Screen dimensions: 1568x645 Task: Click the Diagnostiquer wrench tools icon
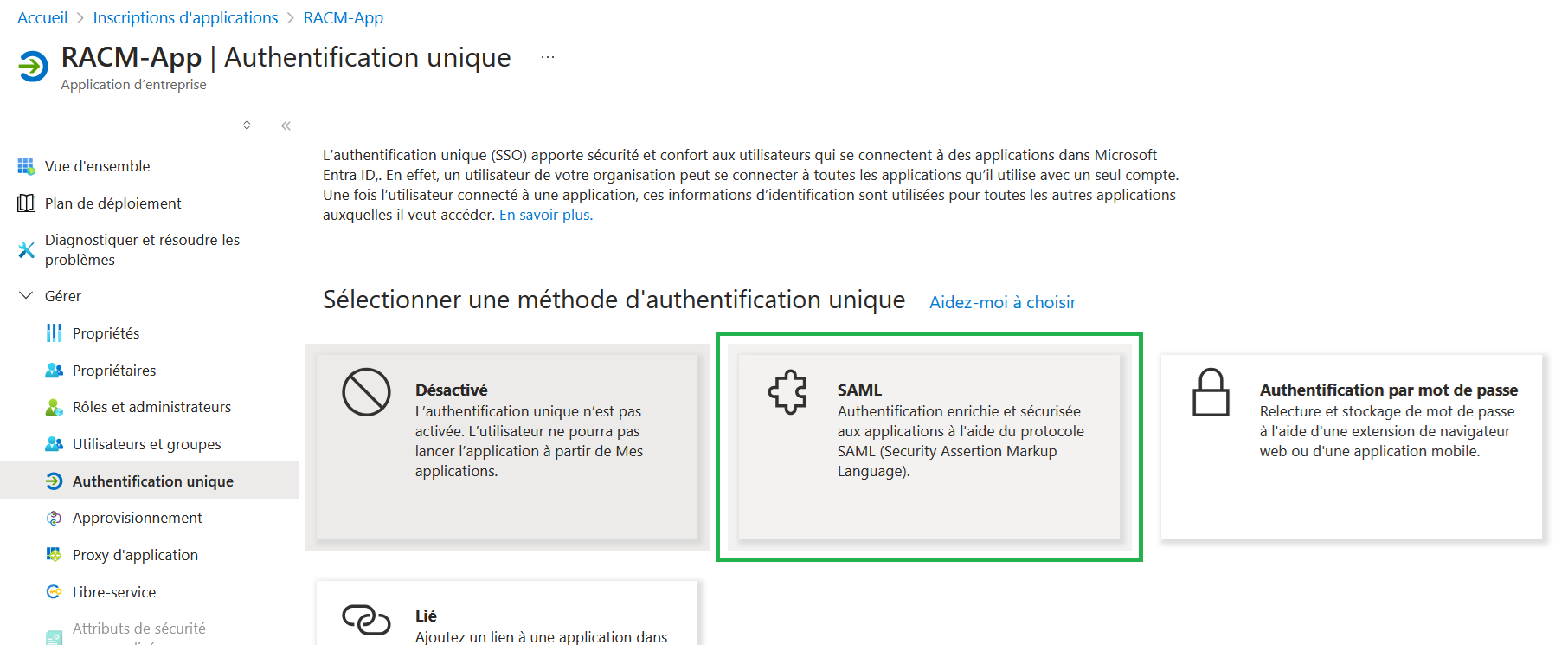(x=26, y=250)
